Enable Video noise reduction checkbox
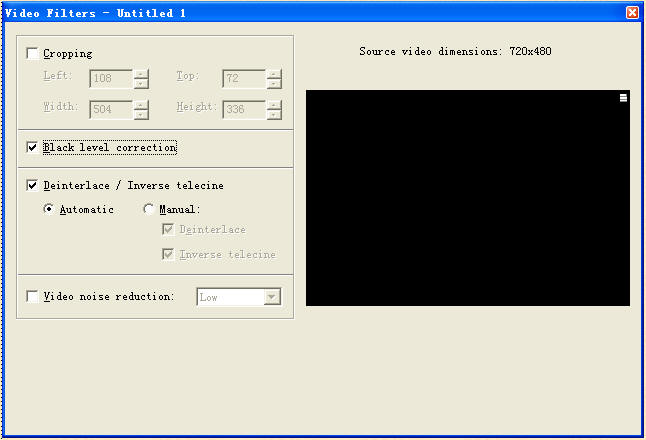 [x=32, y=296]
